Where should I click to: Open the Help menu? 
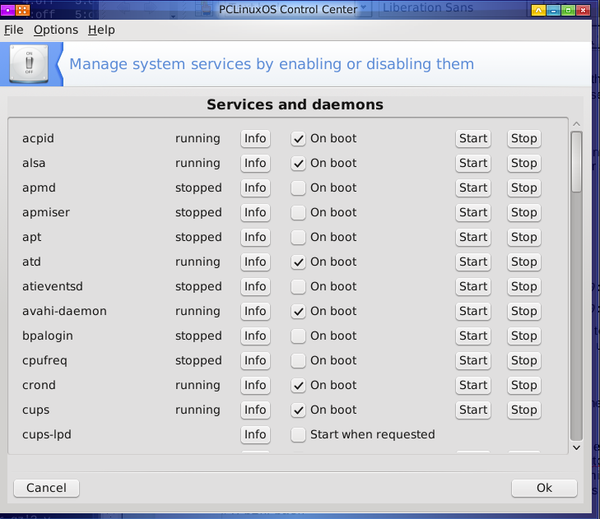click(101, 30)
